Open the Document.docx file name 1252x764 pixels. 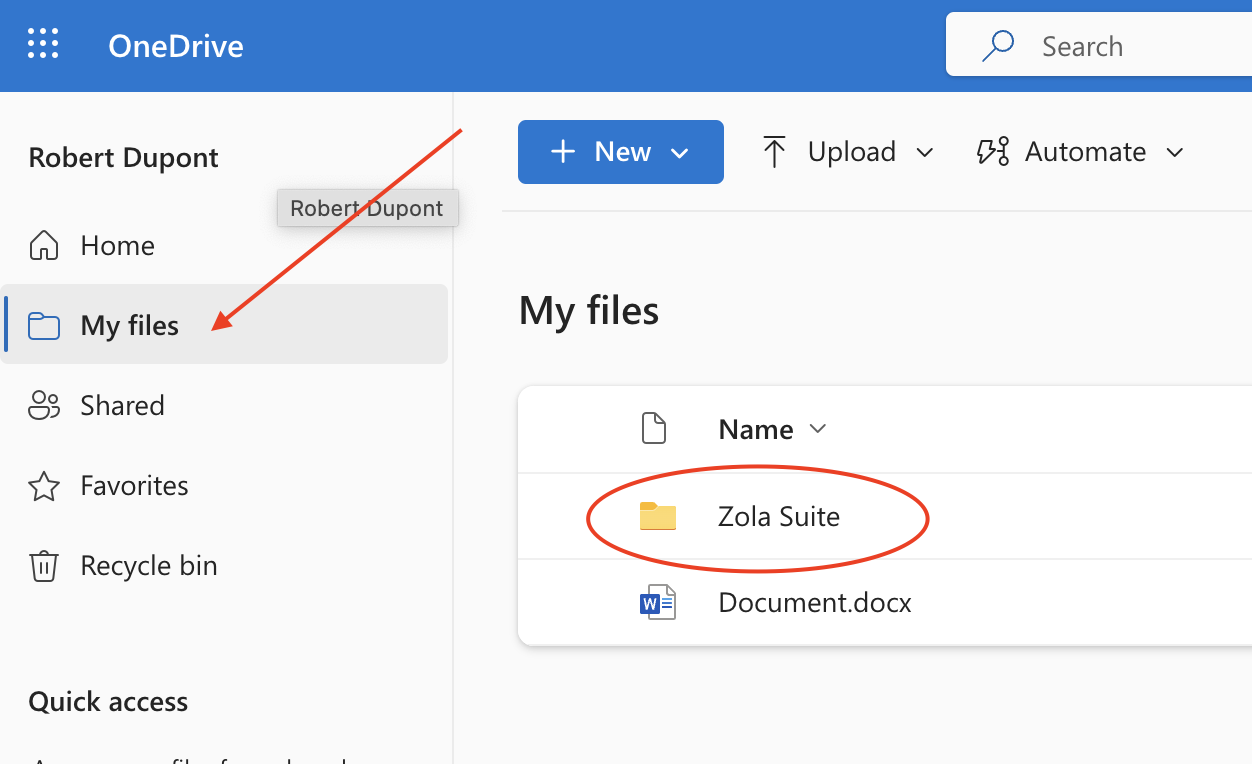coord(815,602)
